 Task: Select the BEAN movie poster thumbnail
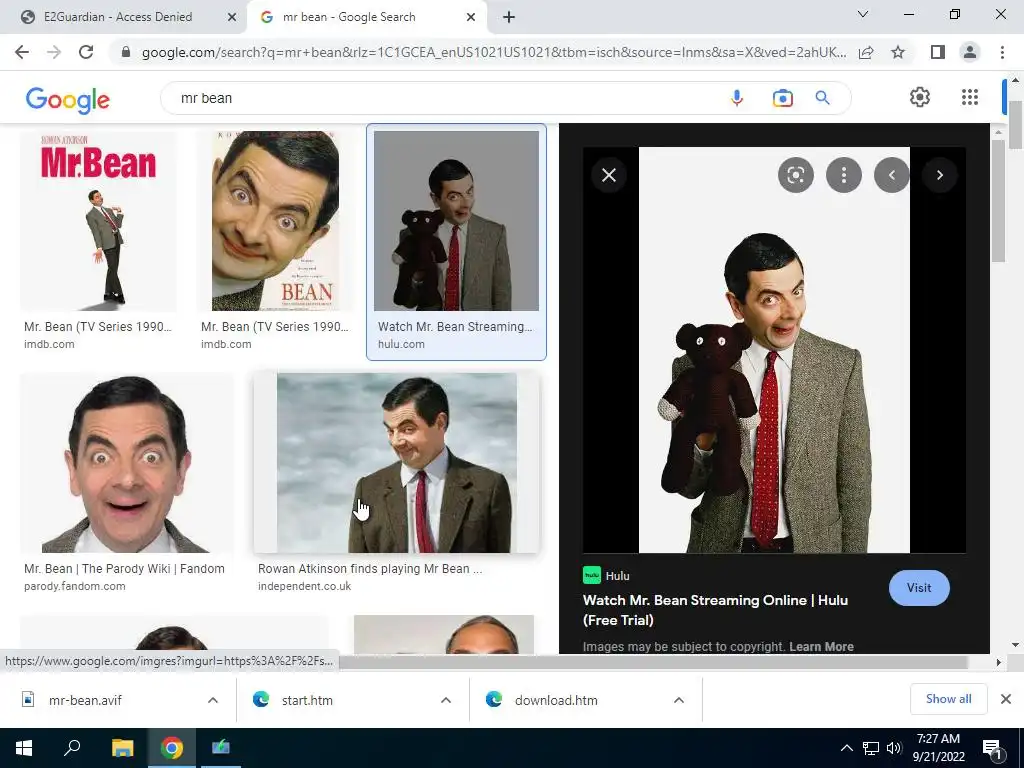tap(275, 221)
